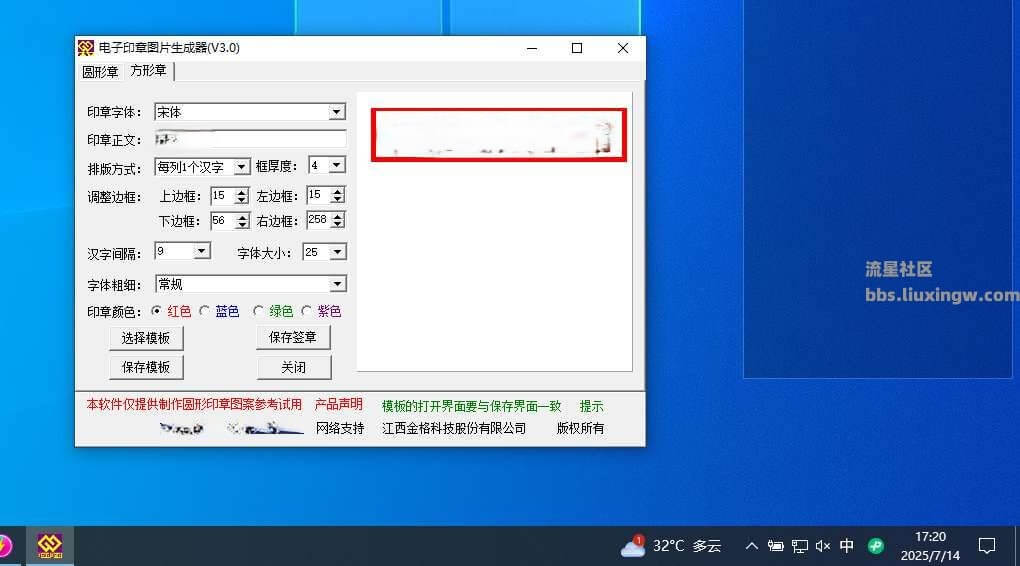Viewport: 1020px width, 566px height.
Task: Select the 方形章 tab
Action: 148,70
